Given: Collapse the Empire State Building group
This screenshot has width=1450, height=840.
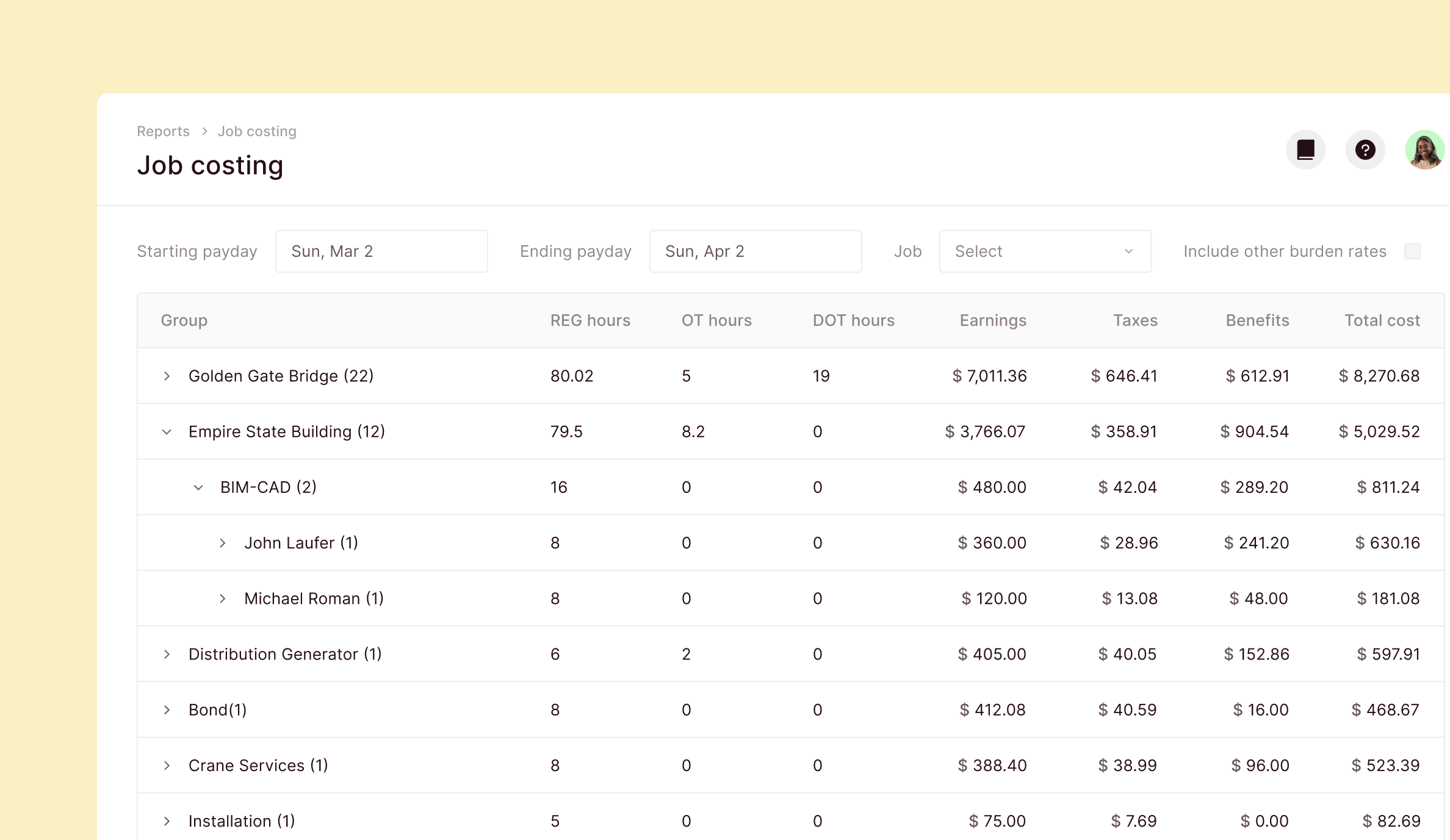Looking at the screenshot, I should click(x=167, y=431).
